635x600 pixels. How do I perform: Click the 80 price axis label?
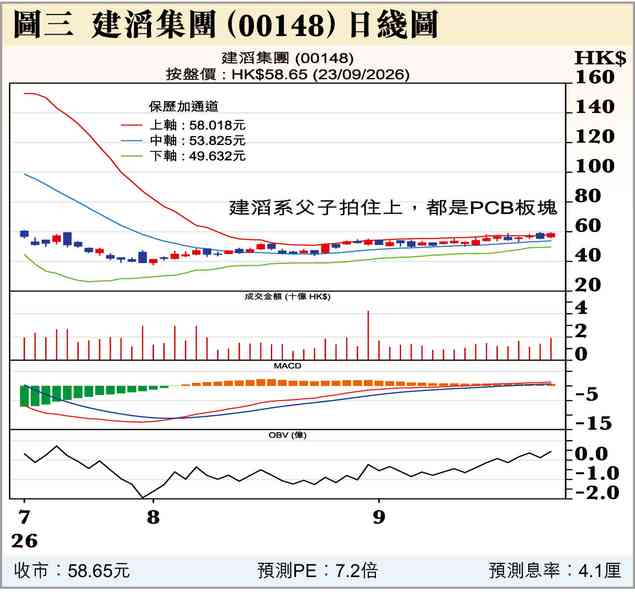[x=588, y=196]
